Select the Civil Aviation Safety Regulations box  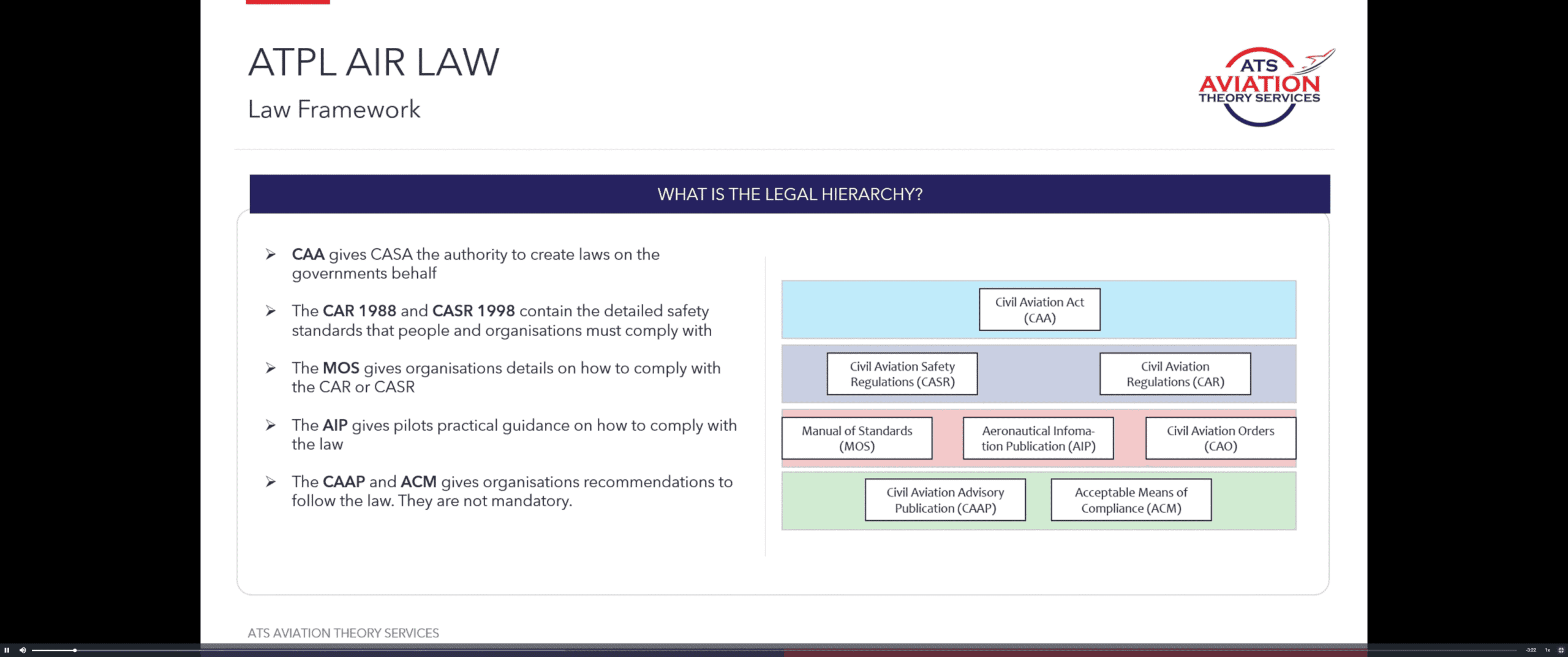point(902,374)
